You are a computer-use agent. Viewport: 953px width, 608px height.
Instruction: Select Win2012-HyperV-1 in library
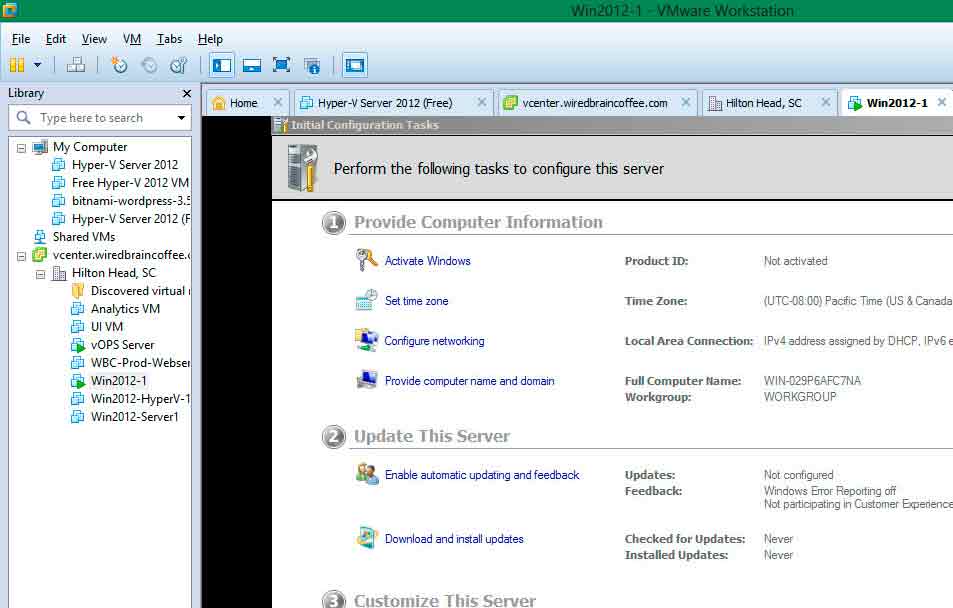click(x=140, y=398)
